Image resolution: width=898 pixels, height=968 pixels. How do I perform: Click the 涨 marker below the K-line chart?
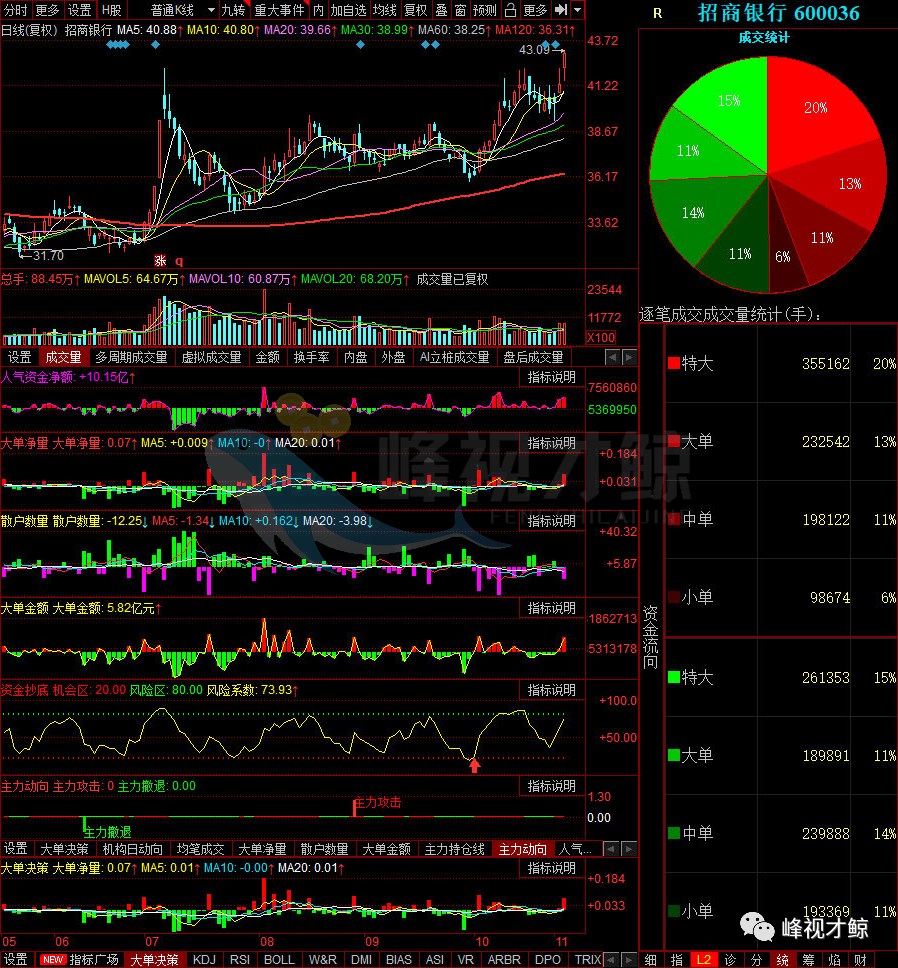[x=160, y=261]
